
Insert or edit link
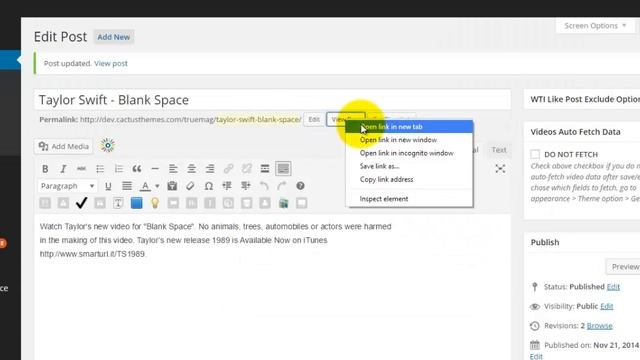point(228,169)
